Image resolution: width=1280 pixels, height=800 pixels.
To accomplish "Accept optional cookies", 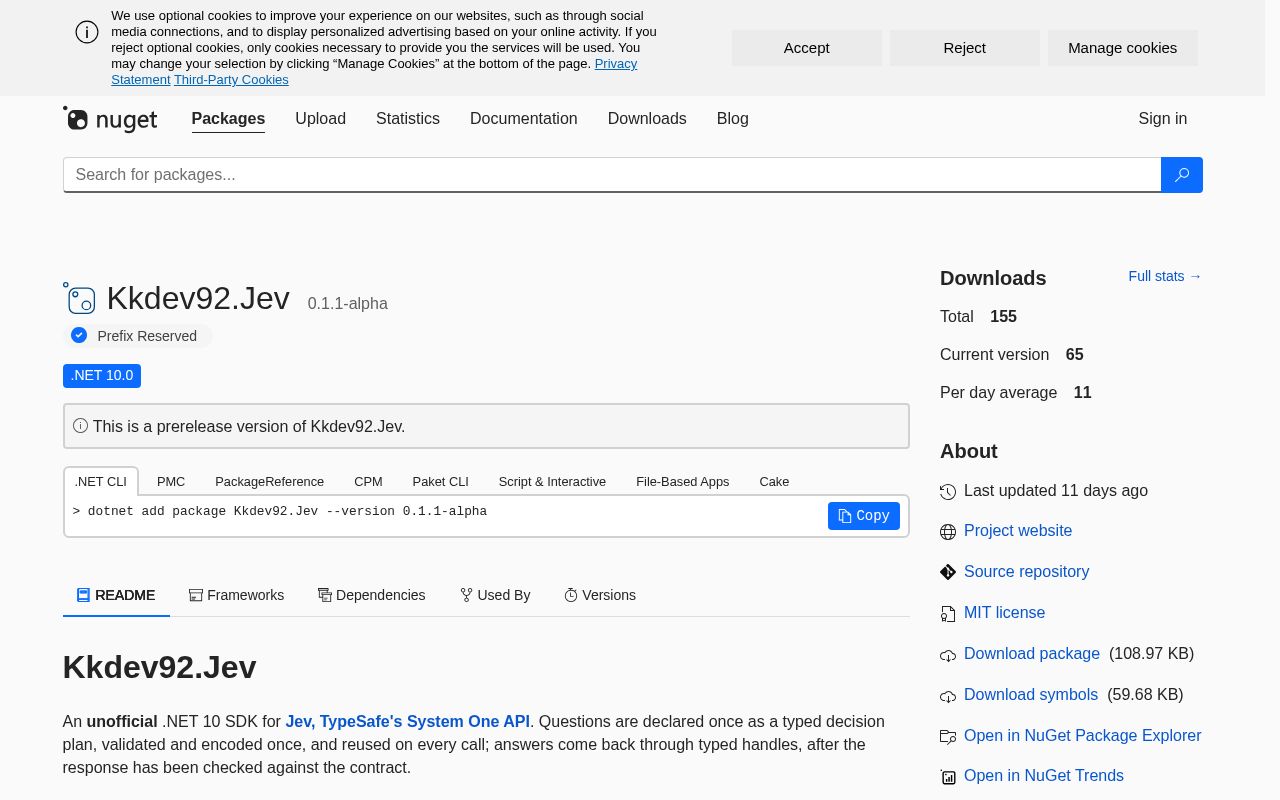I will 807,48.
